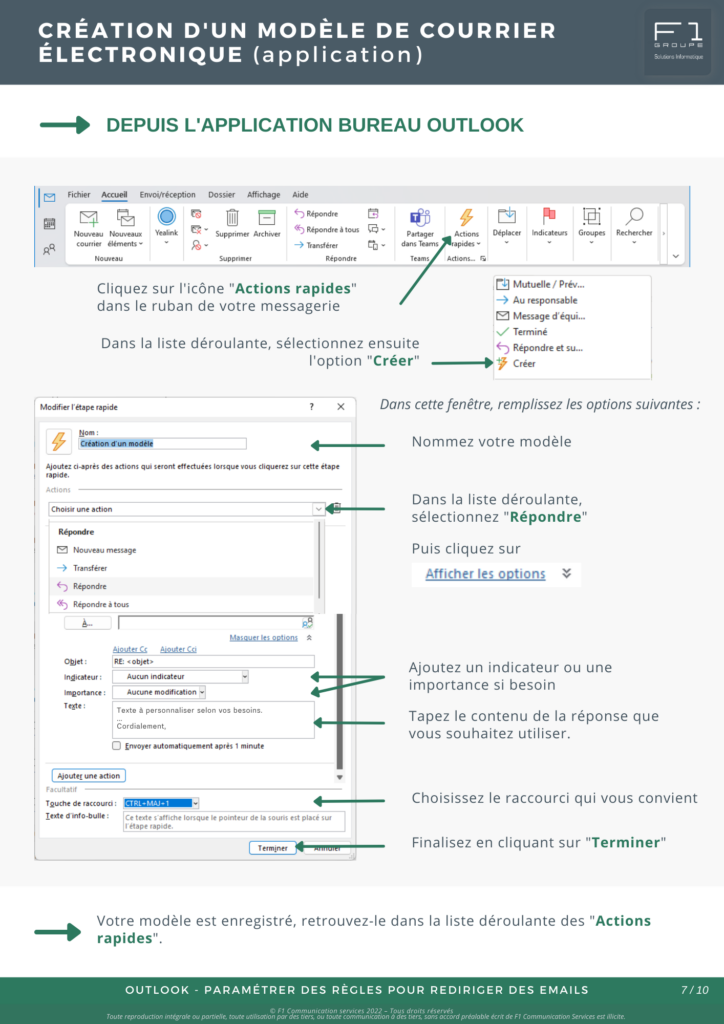Click the recipients input field
This screenshot has width=724, height=1024.
pos(216,623)
